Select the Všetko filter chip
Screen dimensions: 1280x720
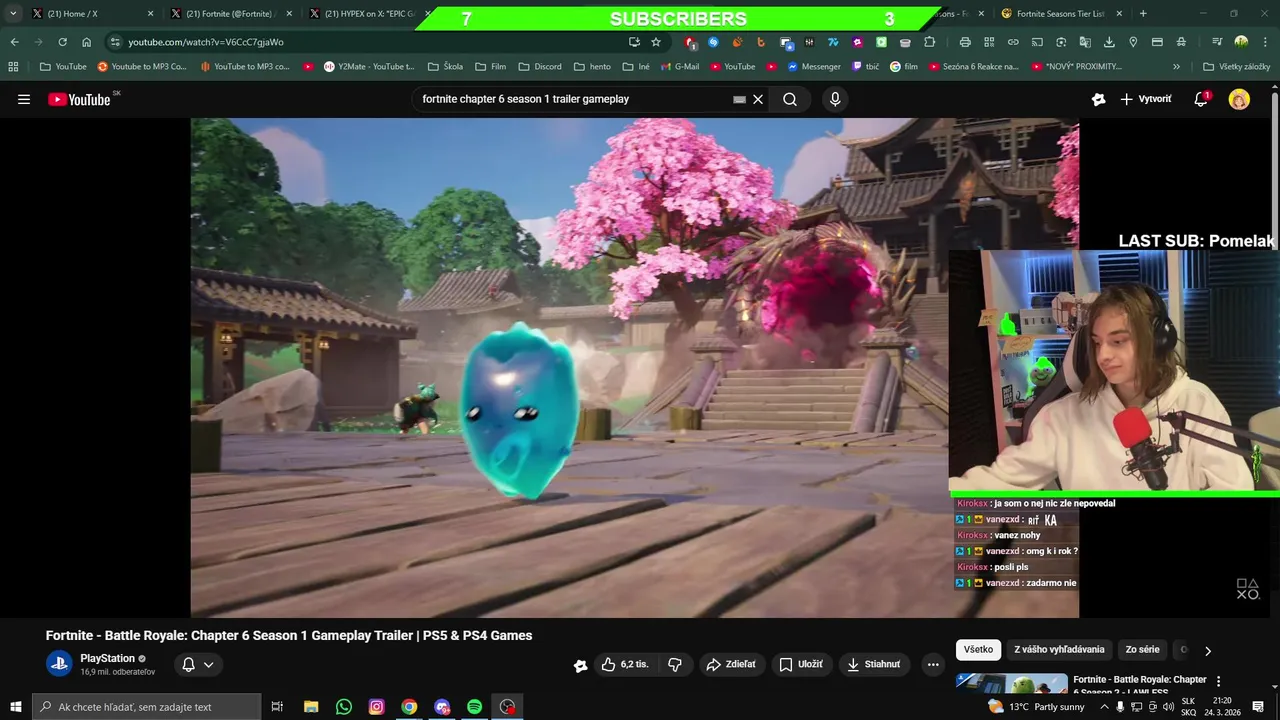pyautogui.click(x=978, y=649)
